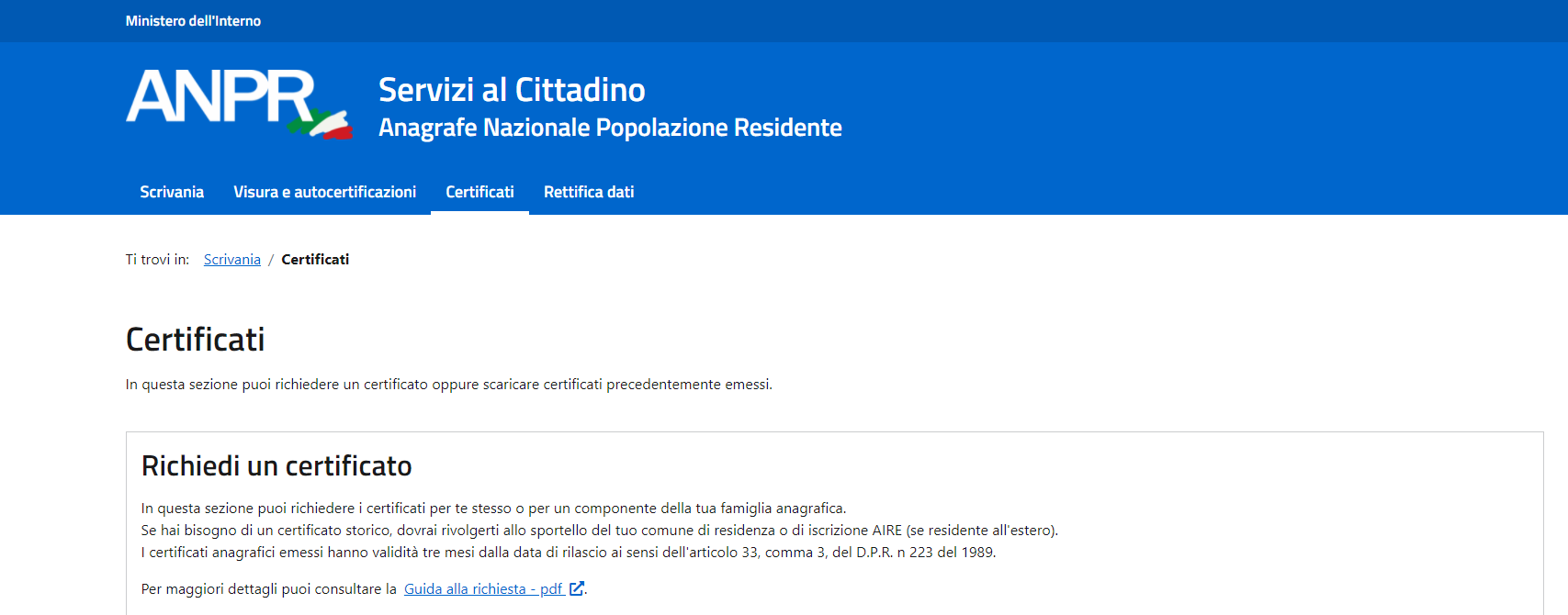Select the Certificati navigation tab

tap(479, 192)
